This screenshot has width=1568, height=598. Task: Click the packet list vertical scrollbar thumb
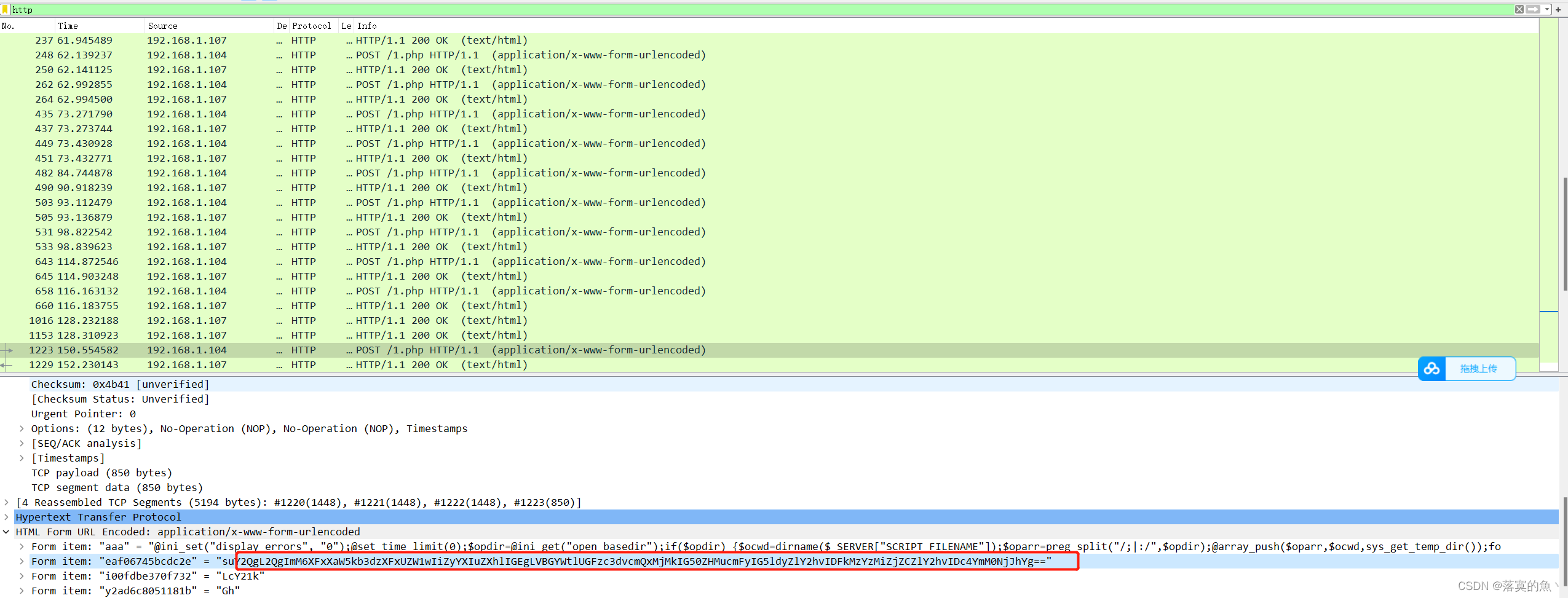(x=1565, y=234)
